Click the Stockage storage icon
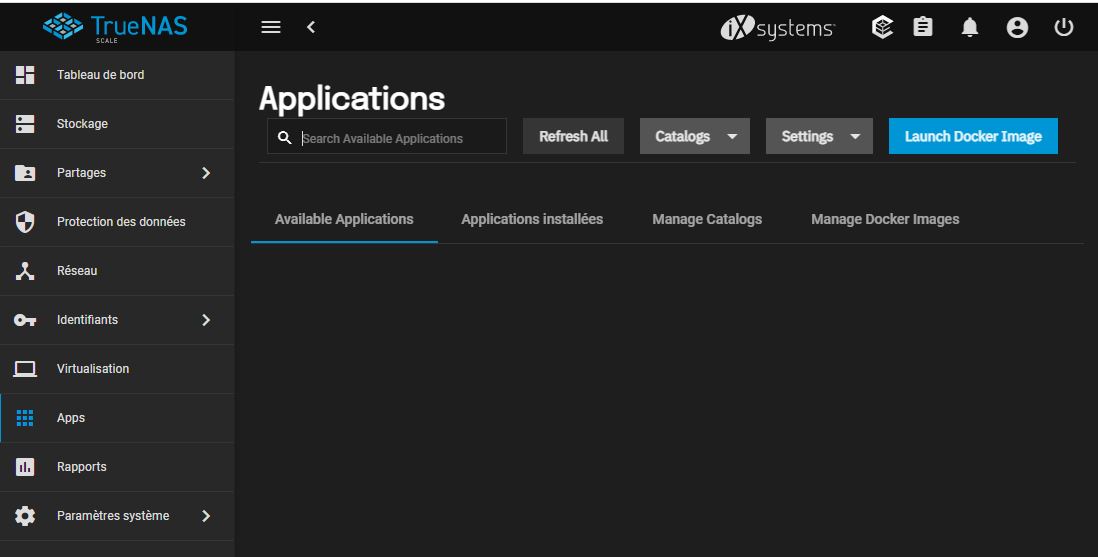 pyautogui.click(x=25, y=124)
